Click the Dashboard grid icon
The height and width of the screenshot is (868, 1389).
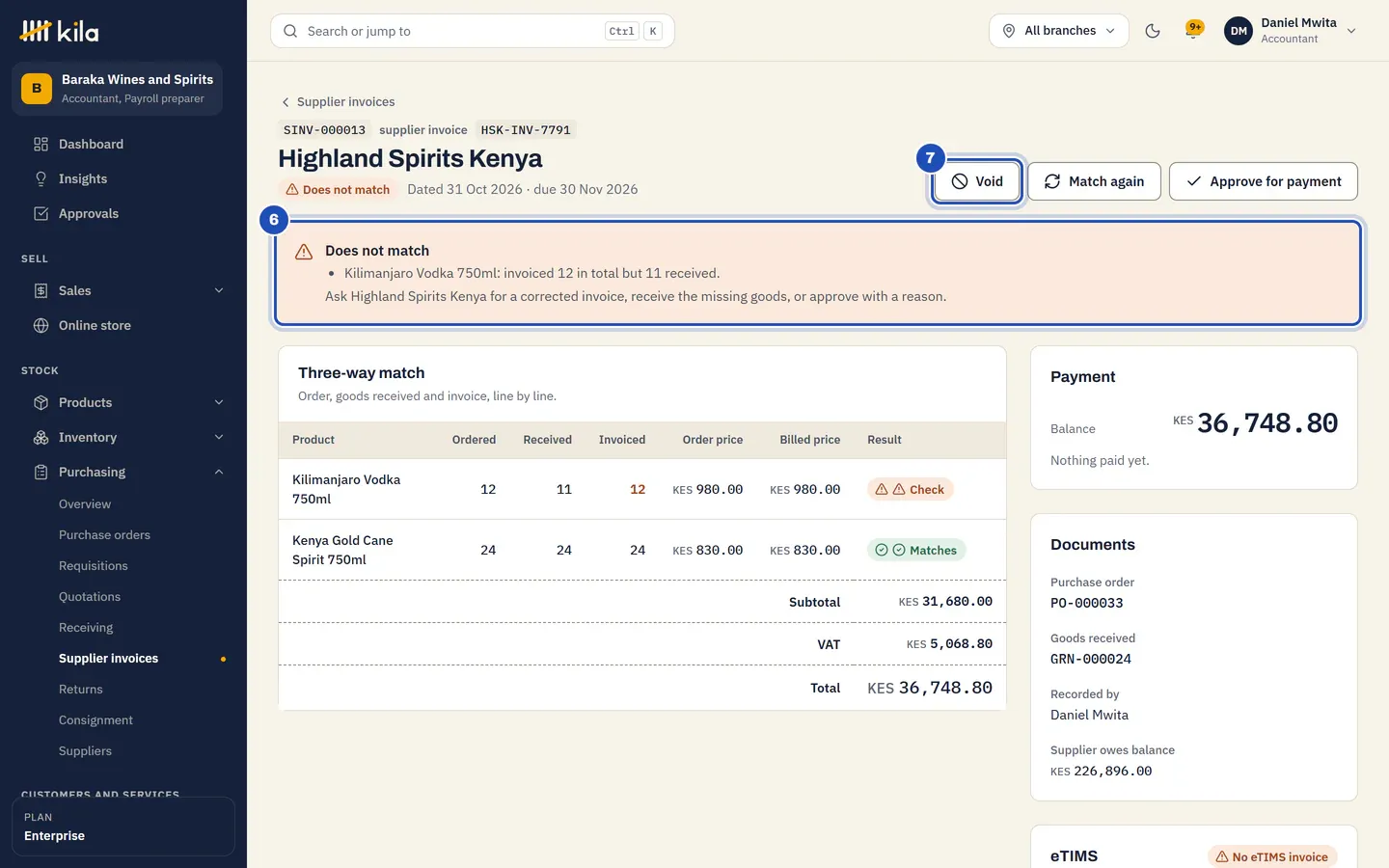(x=41, y=145)
